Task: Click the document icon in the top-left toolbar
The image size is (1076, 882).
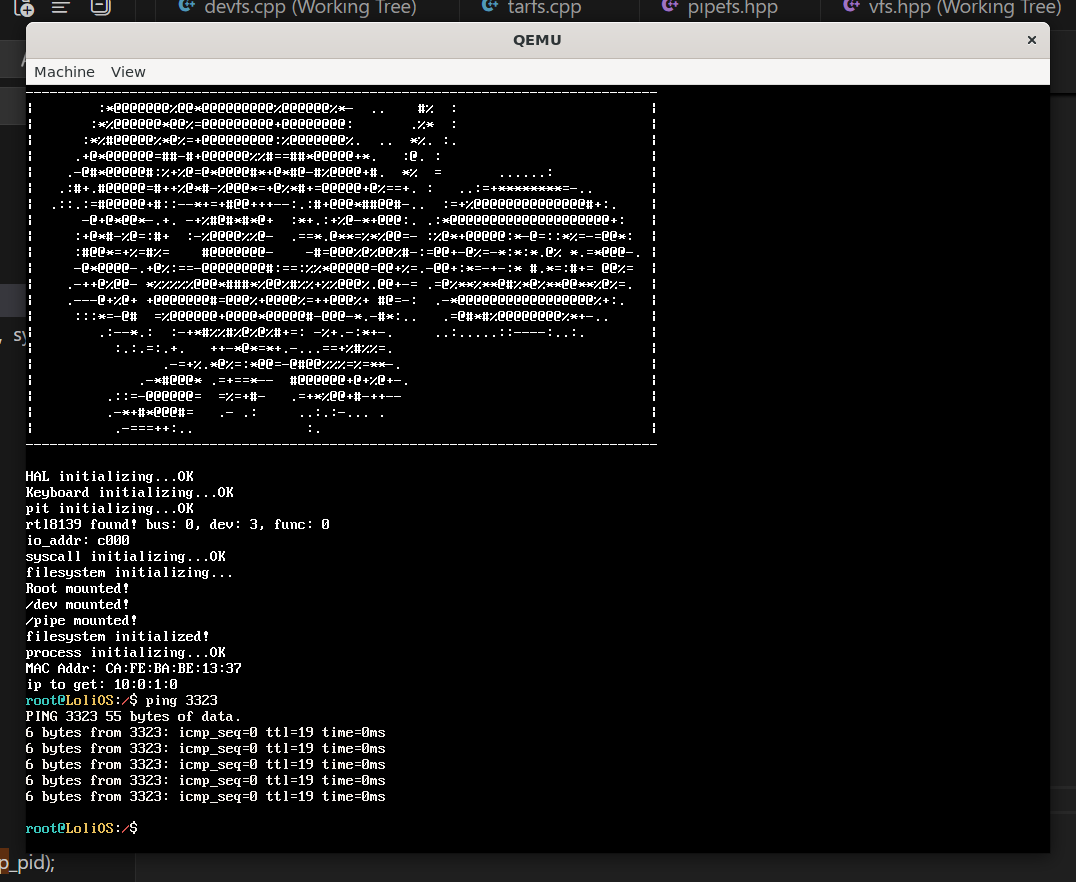Action: click(x=99, y=7)
